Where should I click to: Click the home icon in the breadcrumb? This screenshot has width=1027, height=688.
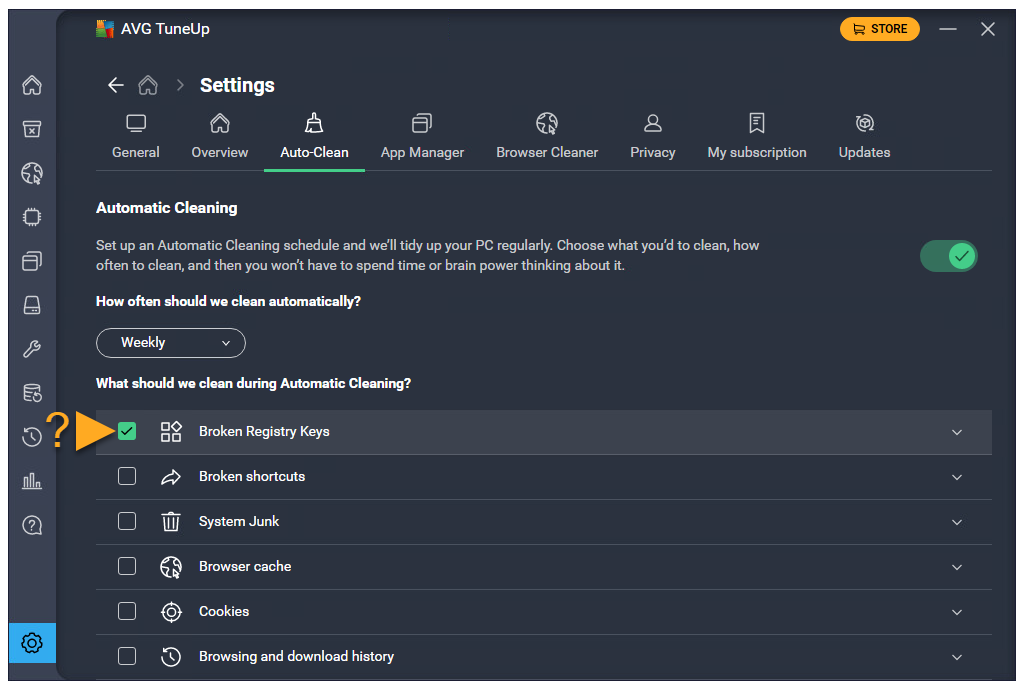(148, 85)
